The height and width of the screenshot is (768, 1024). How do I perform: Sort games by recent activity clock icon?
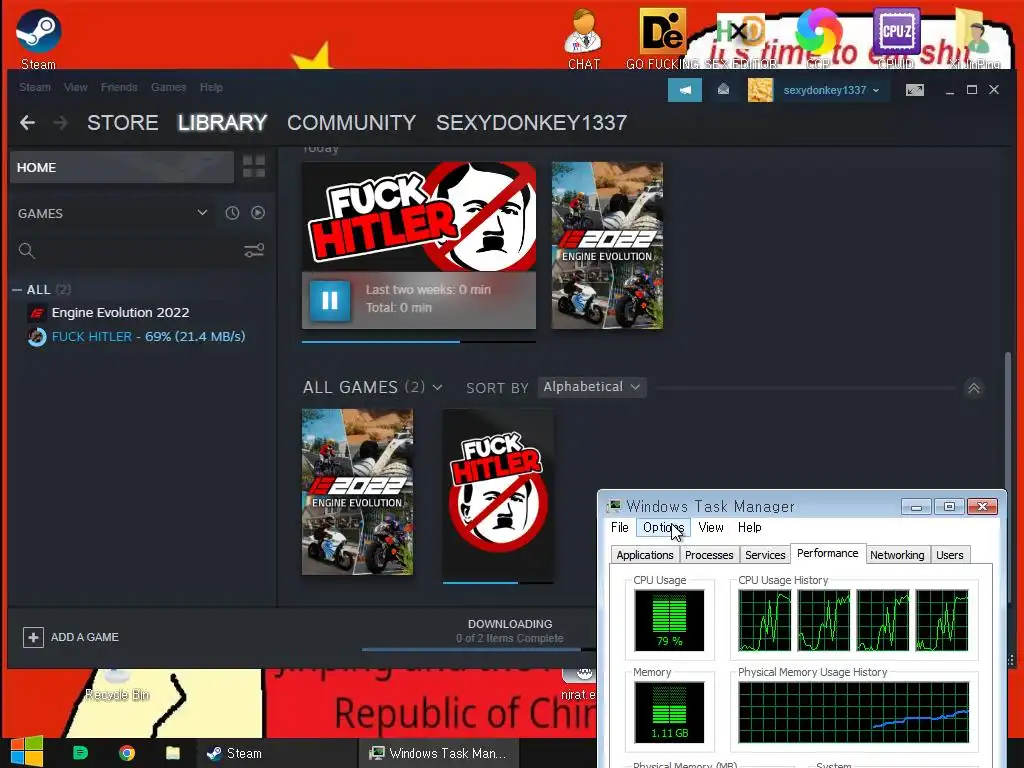pyautogui.click(x=232, y=213)
